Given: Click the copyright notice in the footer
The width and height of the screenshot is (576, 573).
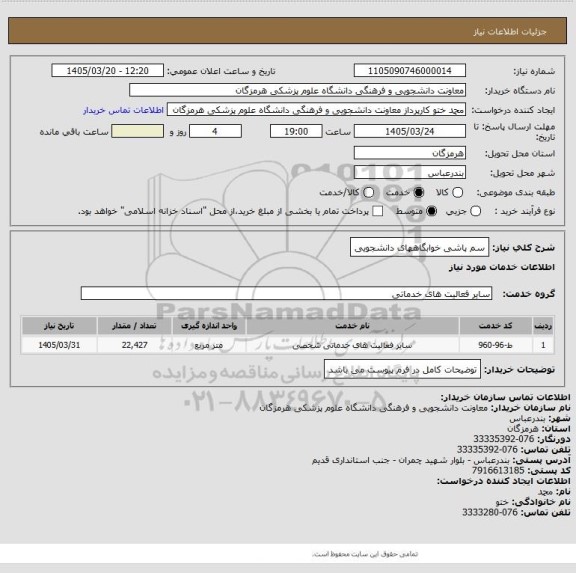Looking at the screenshot, I should [365, 554].
